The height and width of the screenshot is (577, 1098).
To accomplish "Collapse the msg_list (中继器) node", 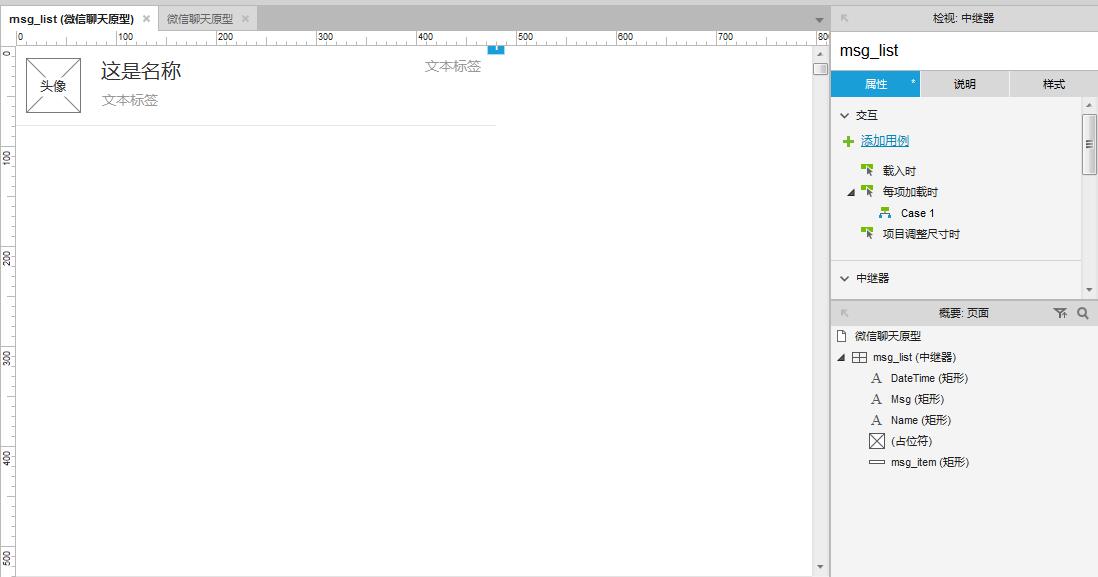I will click(841, 358).
